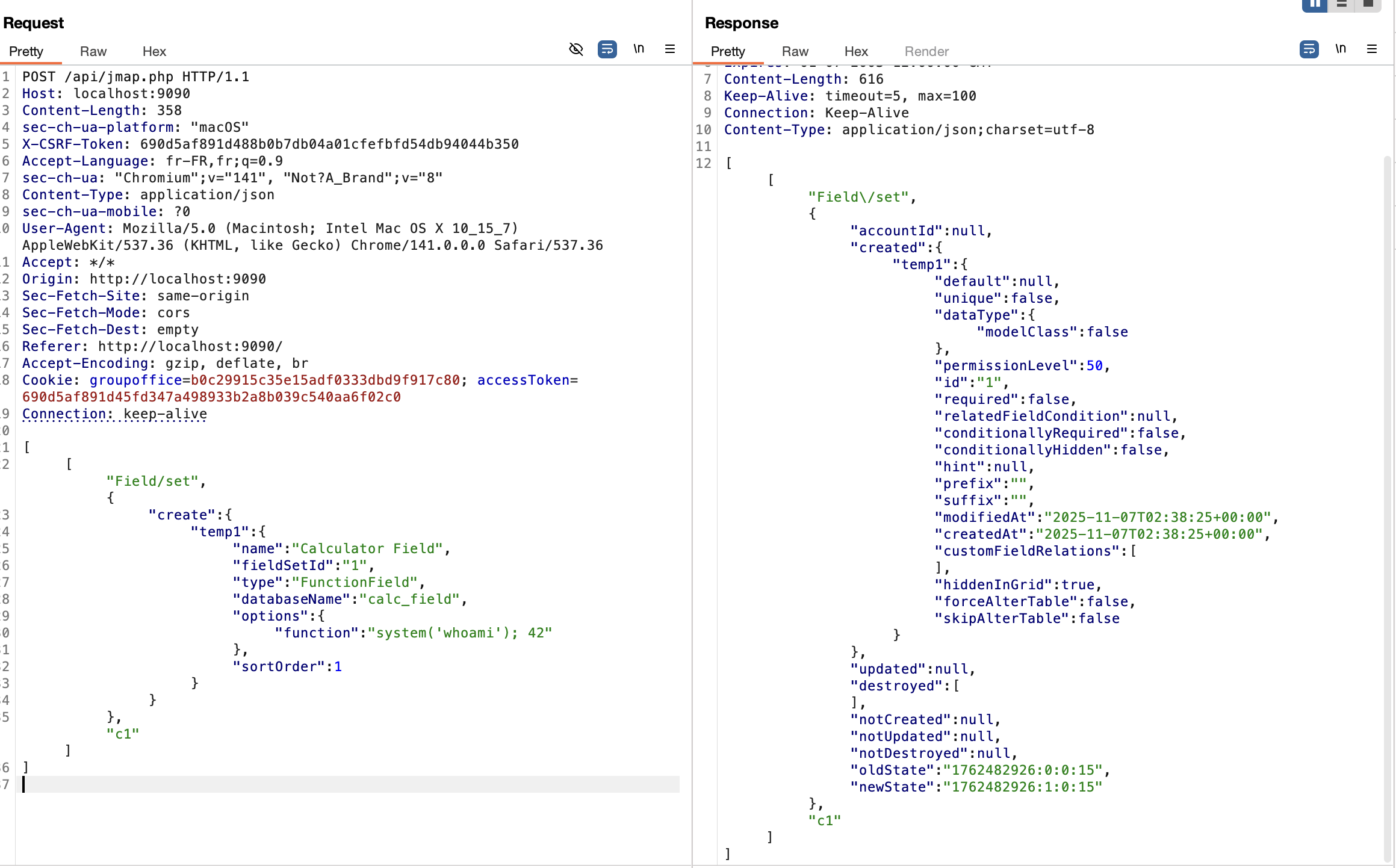Open the Request Raw tab

(x=93, y=52)
